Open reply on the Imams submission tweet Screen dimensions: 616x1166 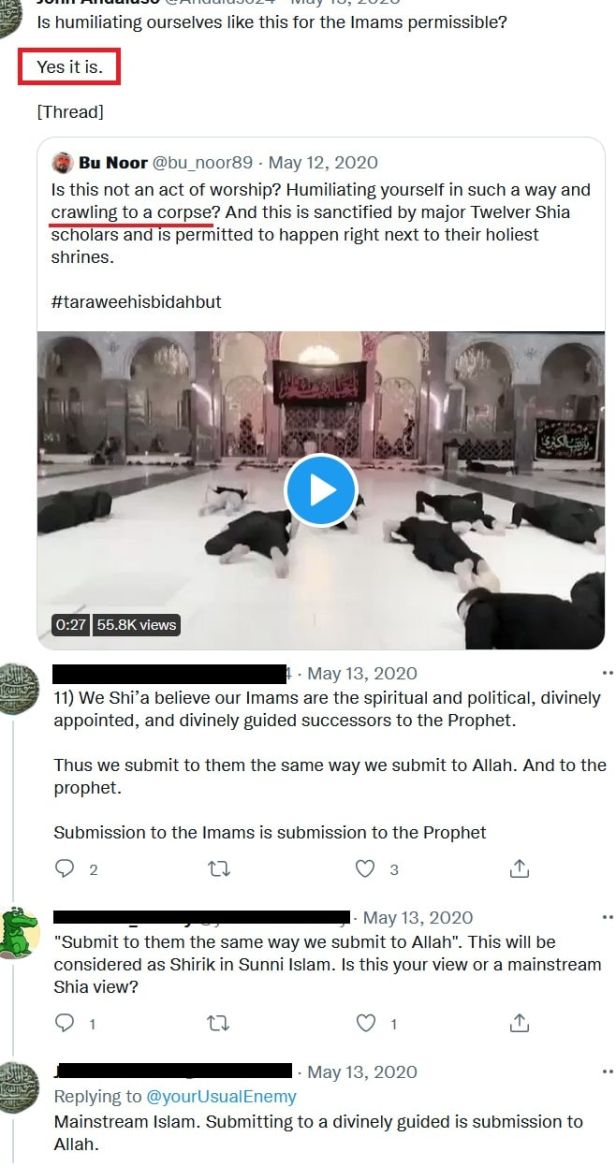pyautogui.click(x=66, y=868)
